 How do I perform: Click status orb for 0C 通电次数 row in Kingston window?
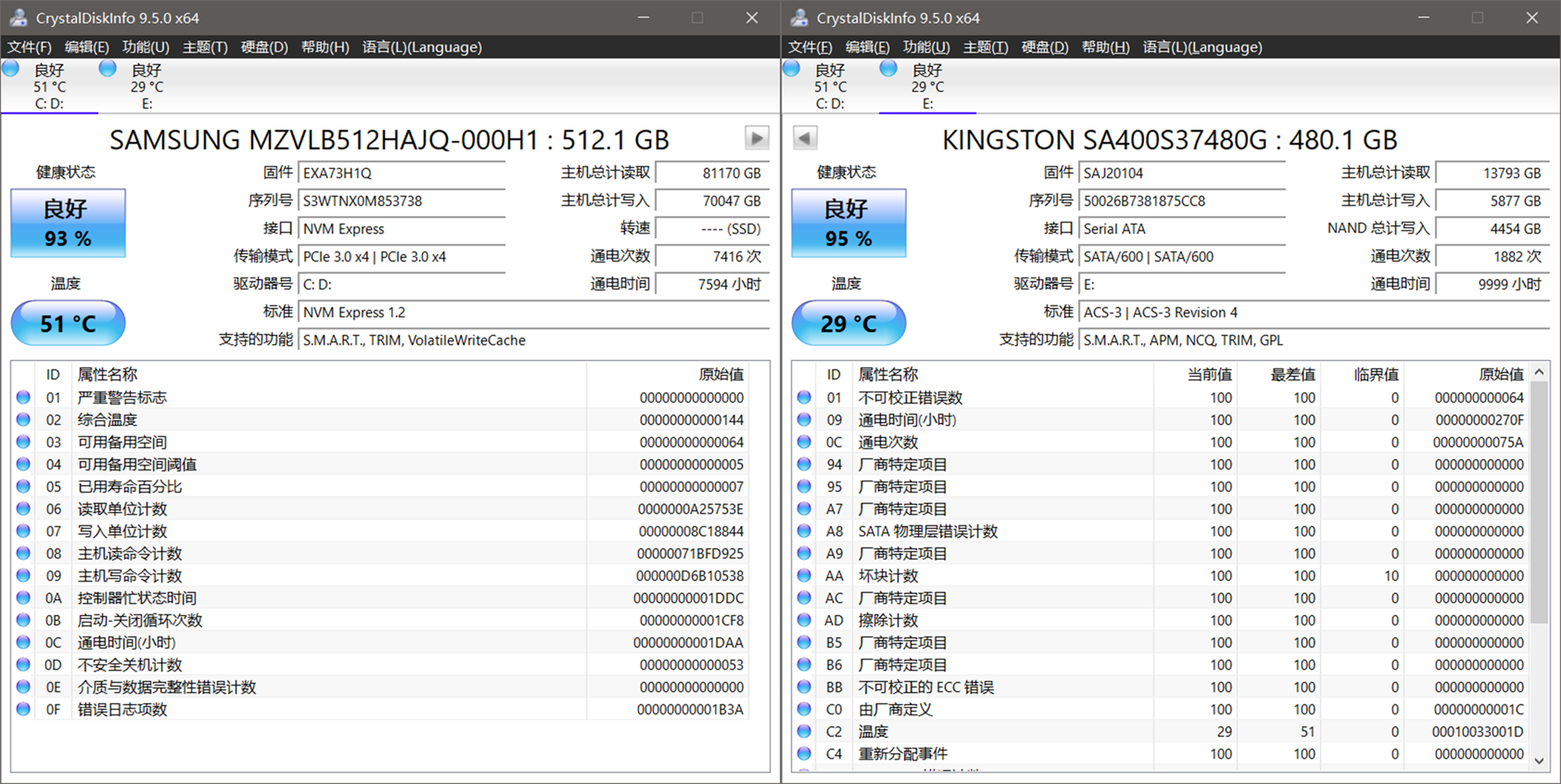click(804, 442)
